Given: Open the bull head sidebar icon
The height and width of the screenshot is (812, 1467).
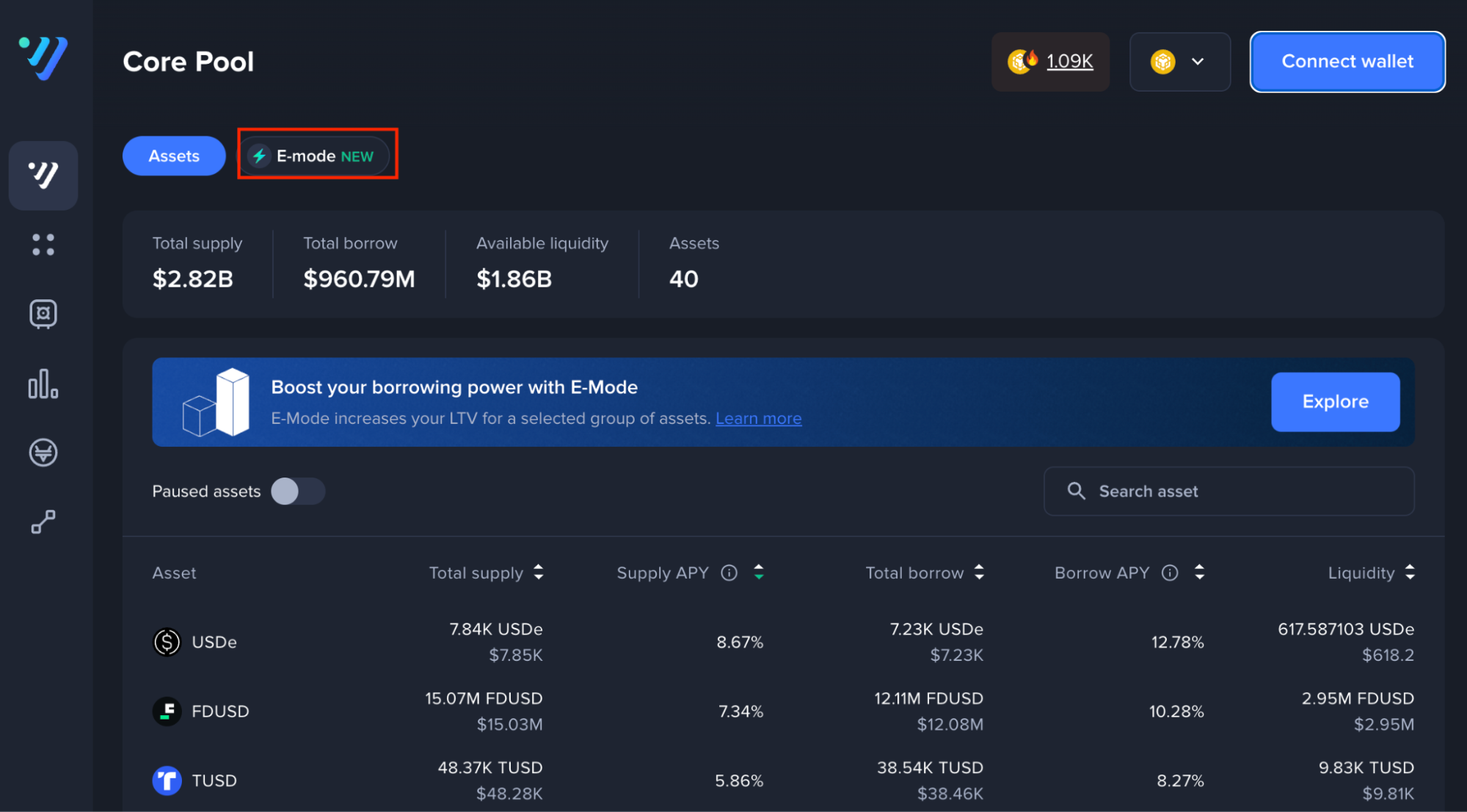Looking at the screenshot, I should point(43,453).
